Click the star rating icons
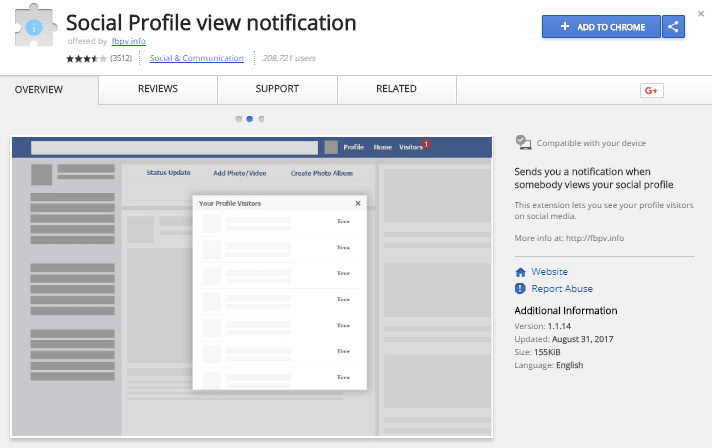The width and height of the screenshot is (712, 448). 86,59
